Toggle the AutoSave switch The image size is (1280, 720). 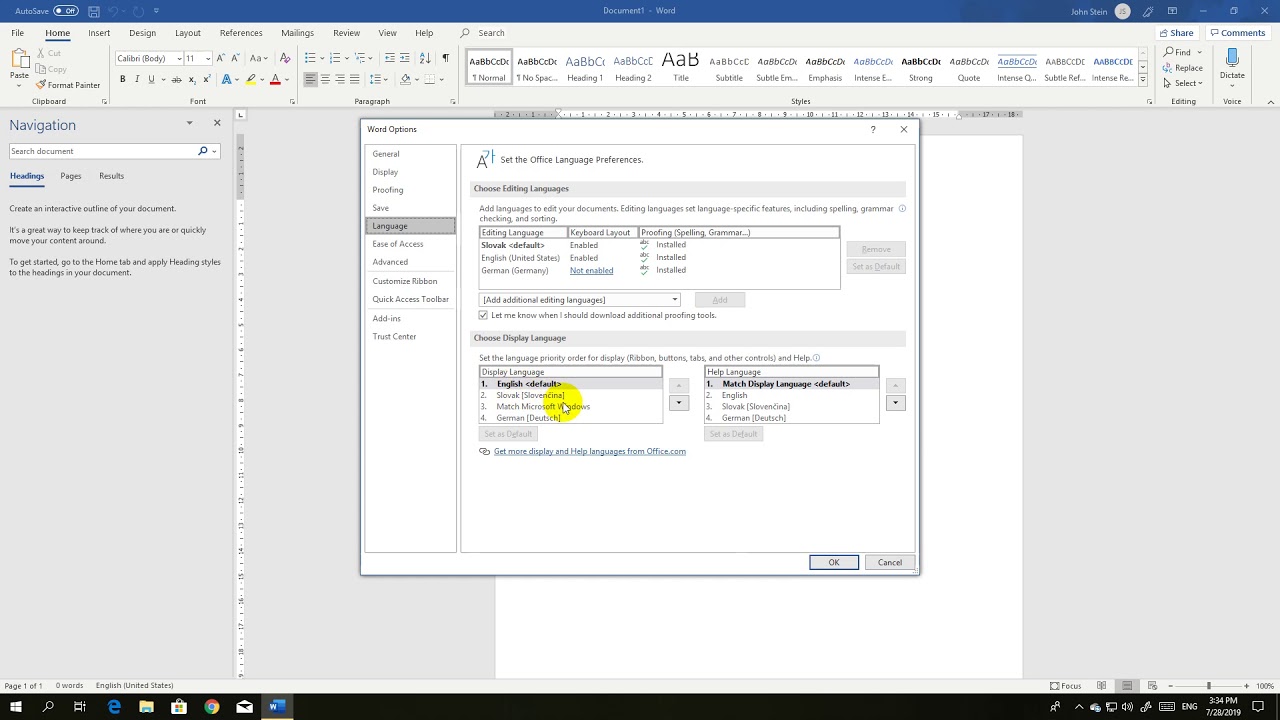coord(66,11)
